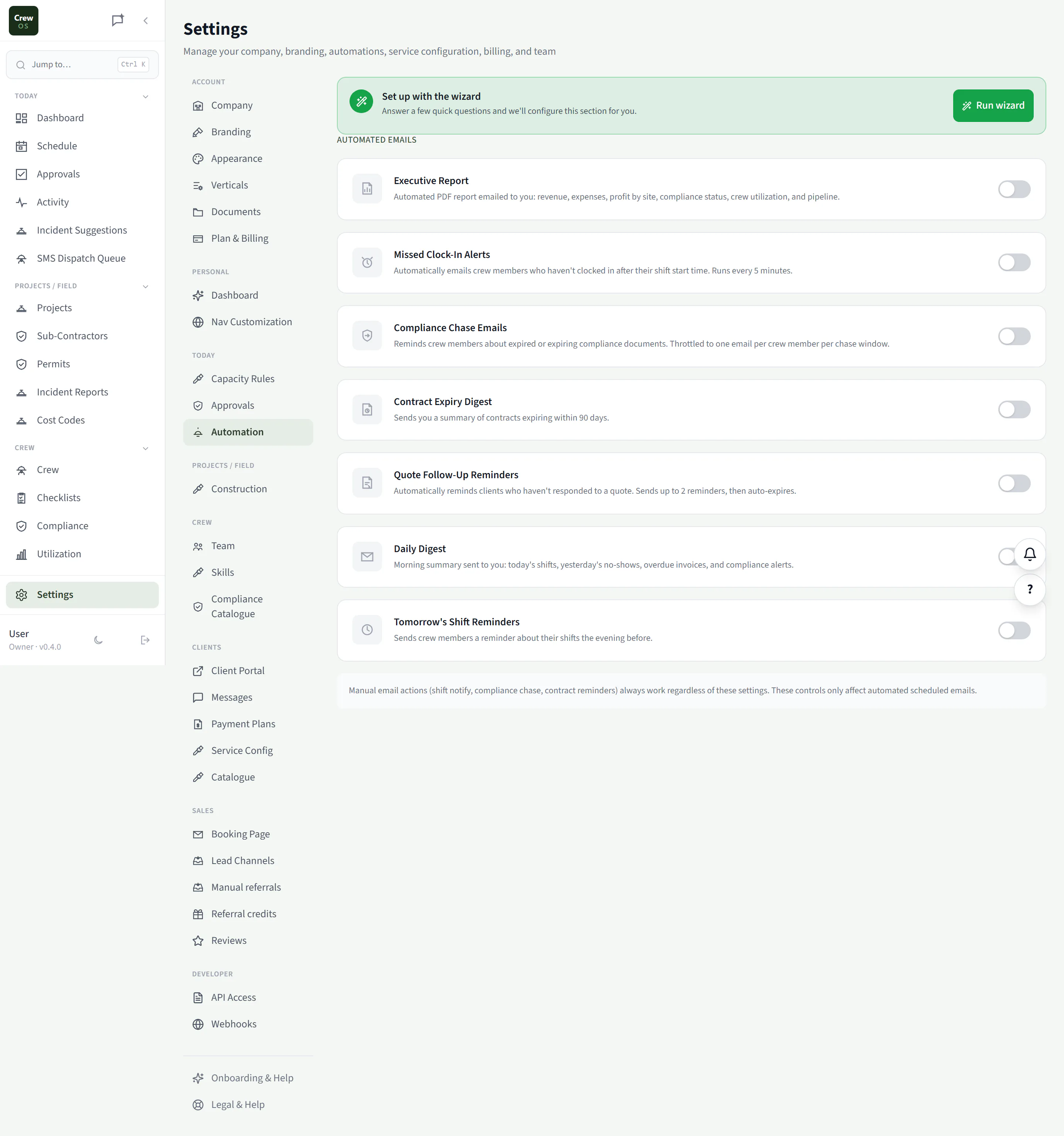This screenshot has width=1064, height=1136.
Task: Enable Compliance Chase Emails switch
Action: [x=1014, y=336]
